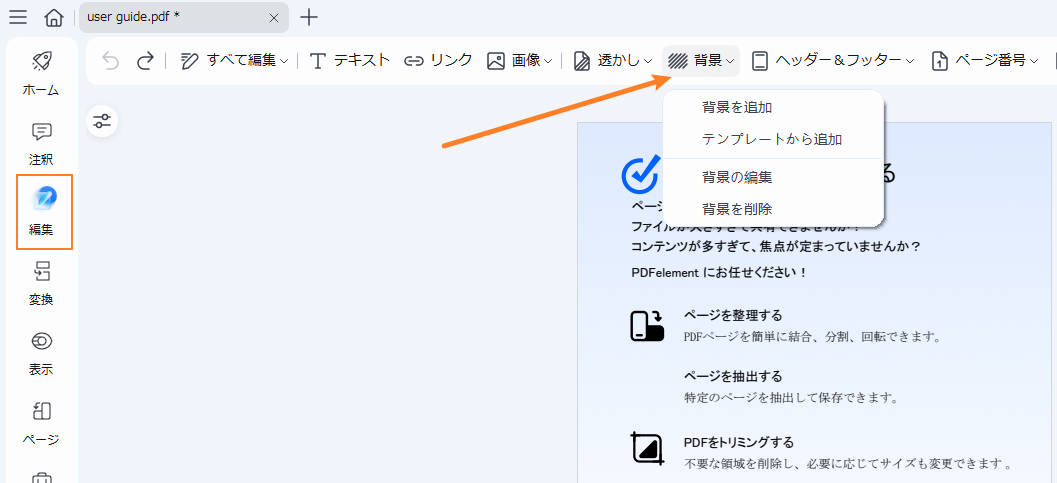Choose 背景を追加 from the menu
Viewport: 1057px width, 483px height.
click(773, 107)
